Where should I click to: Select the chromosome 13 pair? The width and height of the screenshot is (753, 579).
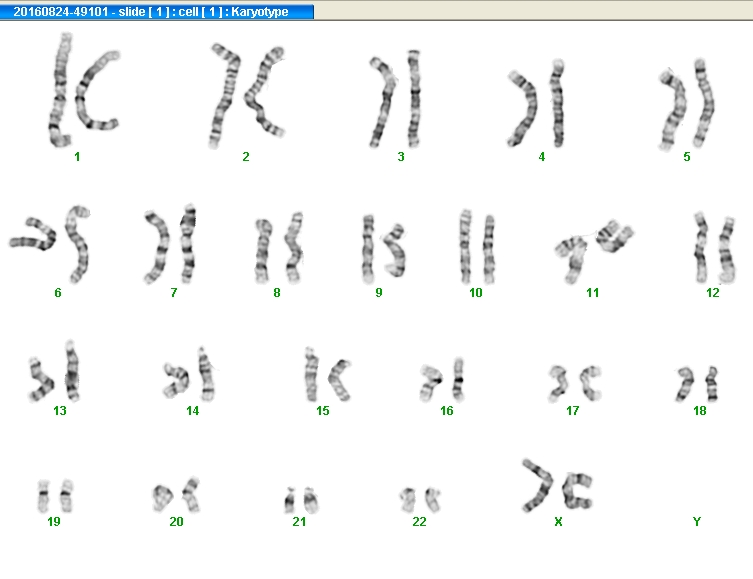click(x=54, y=371)
